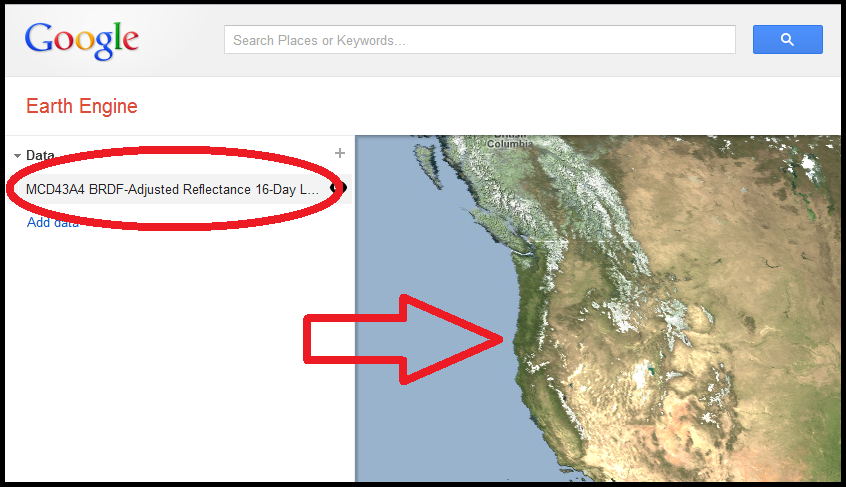Screen dimensions: 846x487
Task: Focus the Search Places or Keywords field
Action: click(x=480, y=39)
